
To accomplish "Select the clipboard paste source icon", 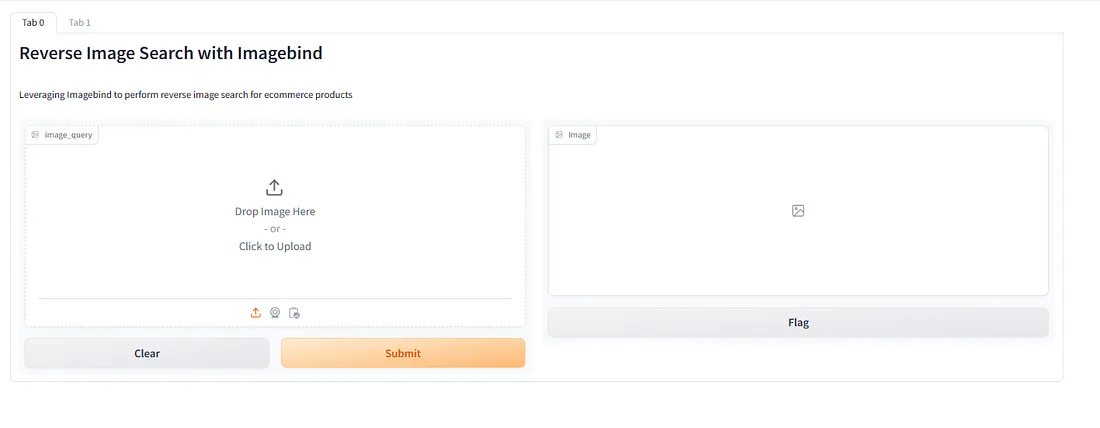I will point(295,313).
